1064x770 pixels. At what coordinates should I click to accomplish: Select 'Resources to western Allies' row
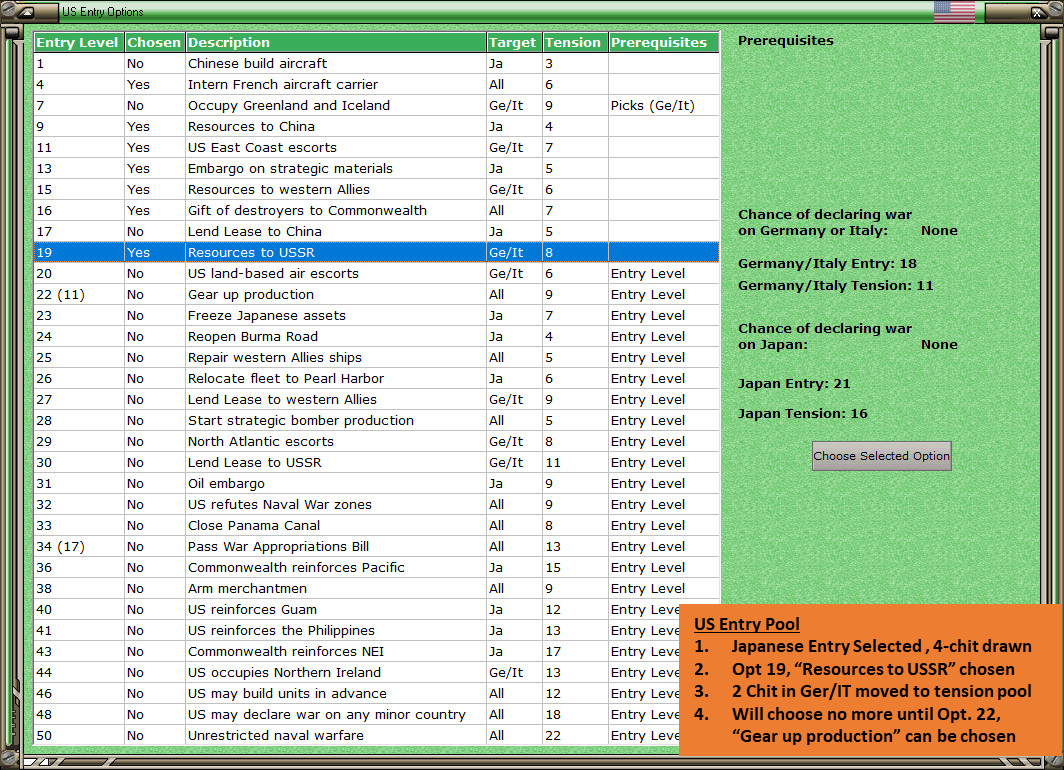(377, 189)
